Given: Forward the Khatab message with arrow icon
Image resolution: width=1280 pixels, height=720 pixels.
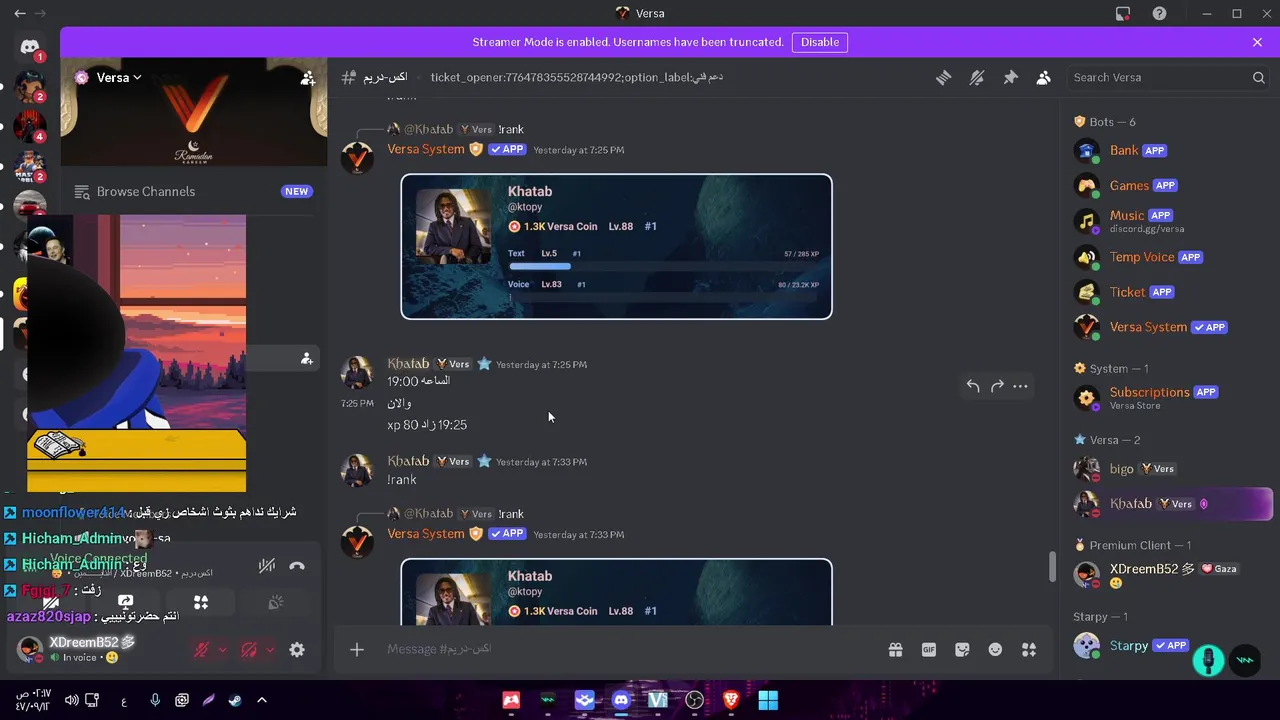Looking at the screenshot, I should [x=997, y=386].
